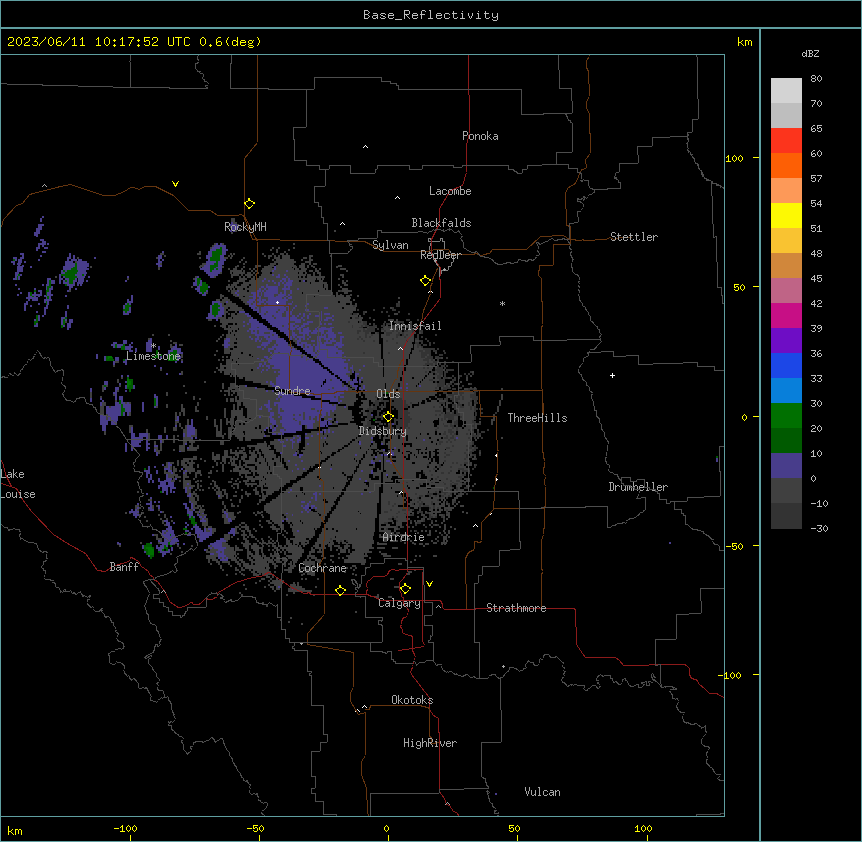Click the Sylvan label on the map

[x=390, y=245]
